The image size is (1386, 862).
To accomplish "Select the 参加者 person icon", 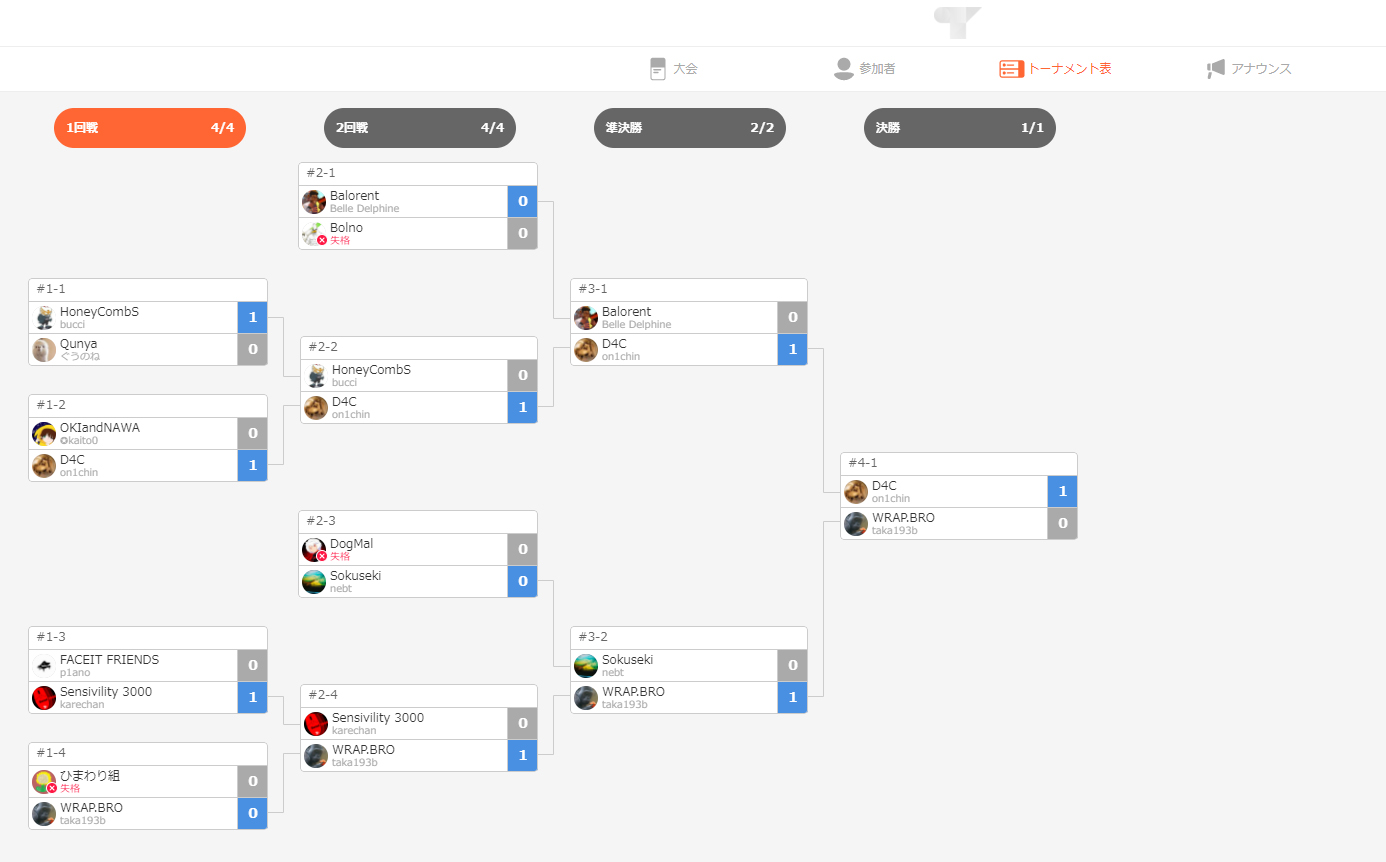I will (x=843, y=69).
